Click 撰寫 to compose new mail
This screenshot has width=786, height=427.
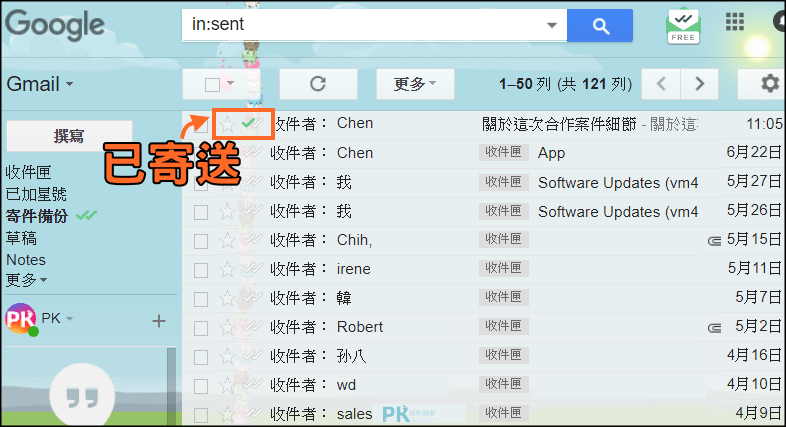69,136
